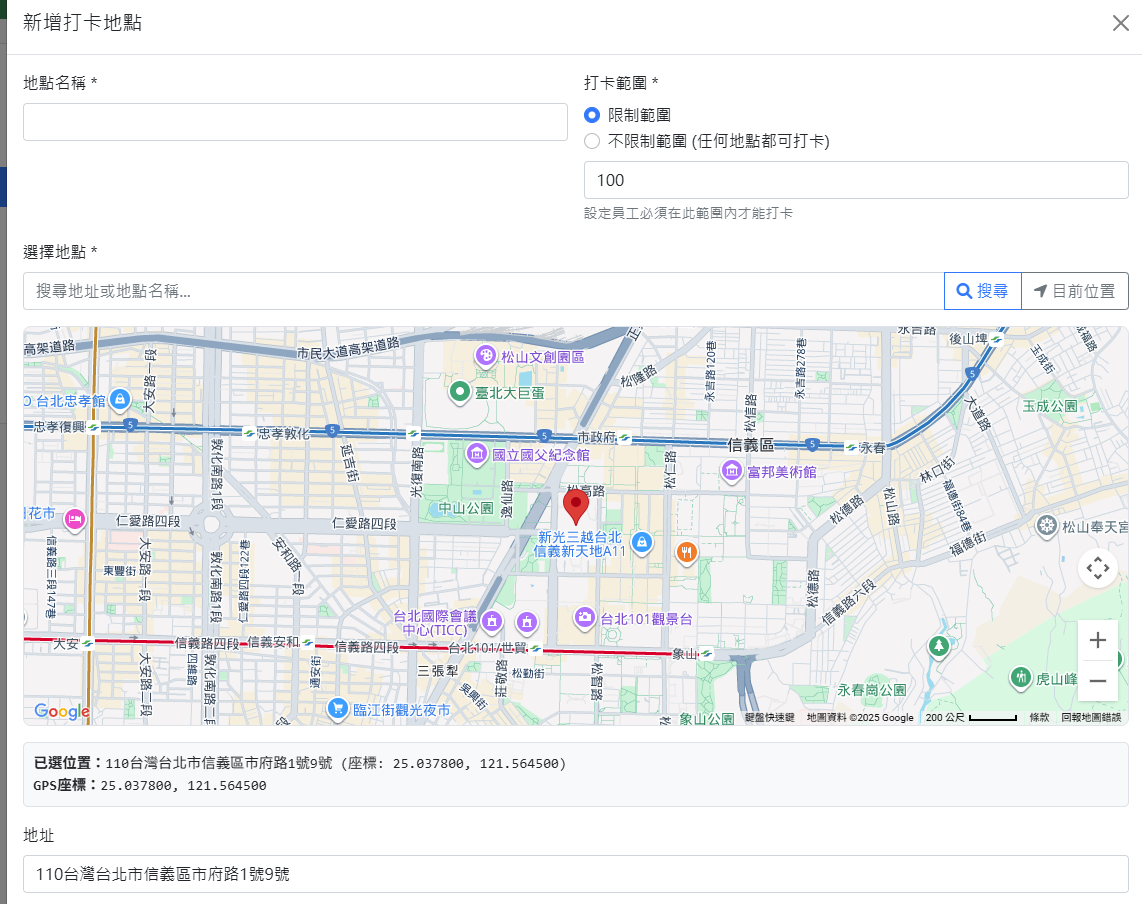The image size is (1142, 904).
Task: Select 不限制範圍 radio option
Action: click(x=592, y=141)
